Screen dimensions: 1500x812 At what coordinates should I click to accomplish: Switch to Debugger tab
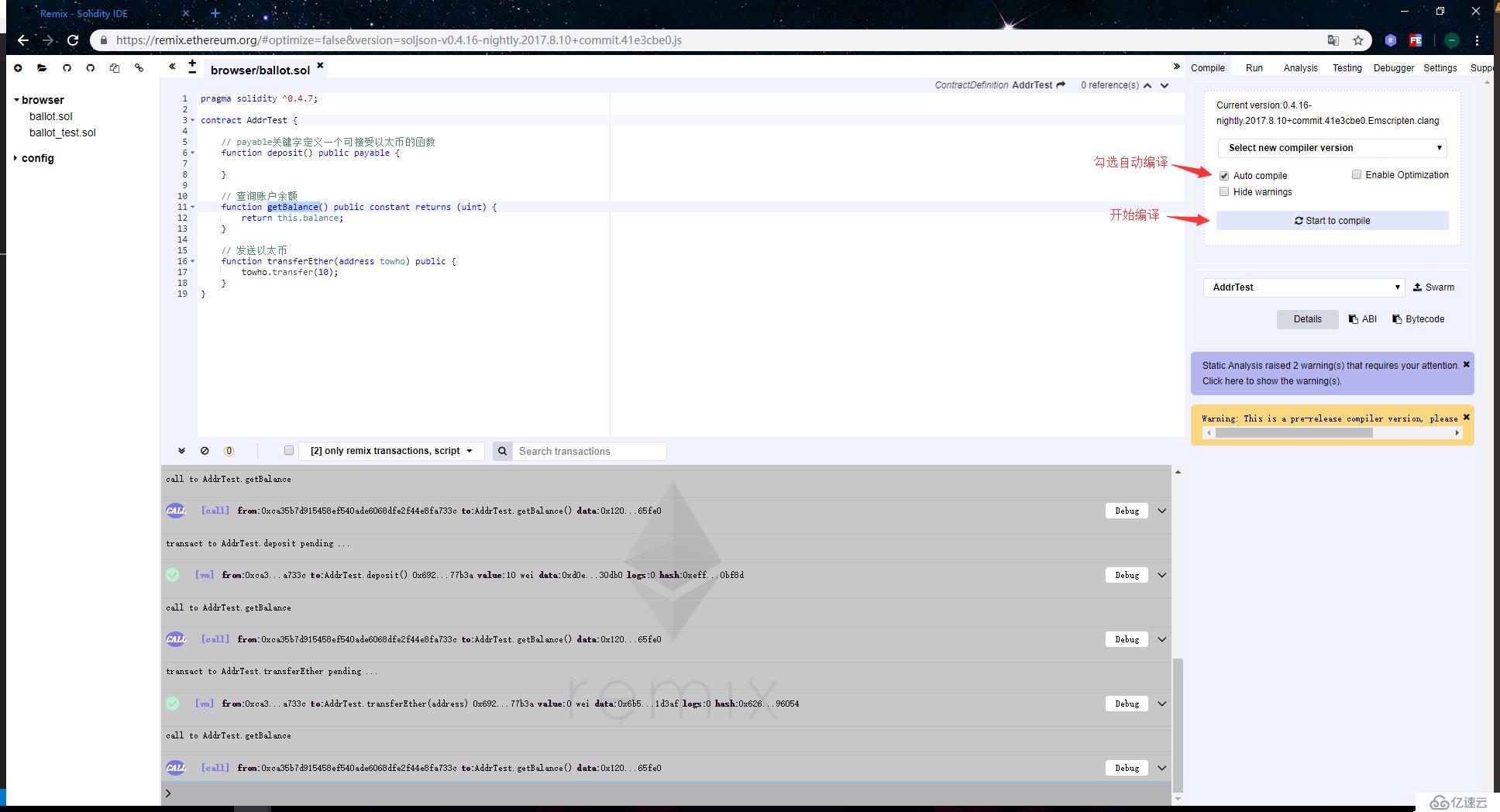coord(1394,68)
